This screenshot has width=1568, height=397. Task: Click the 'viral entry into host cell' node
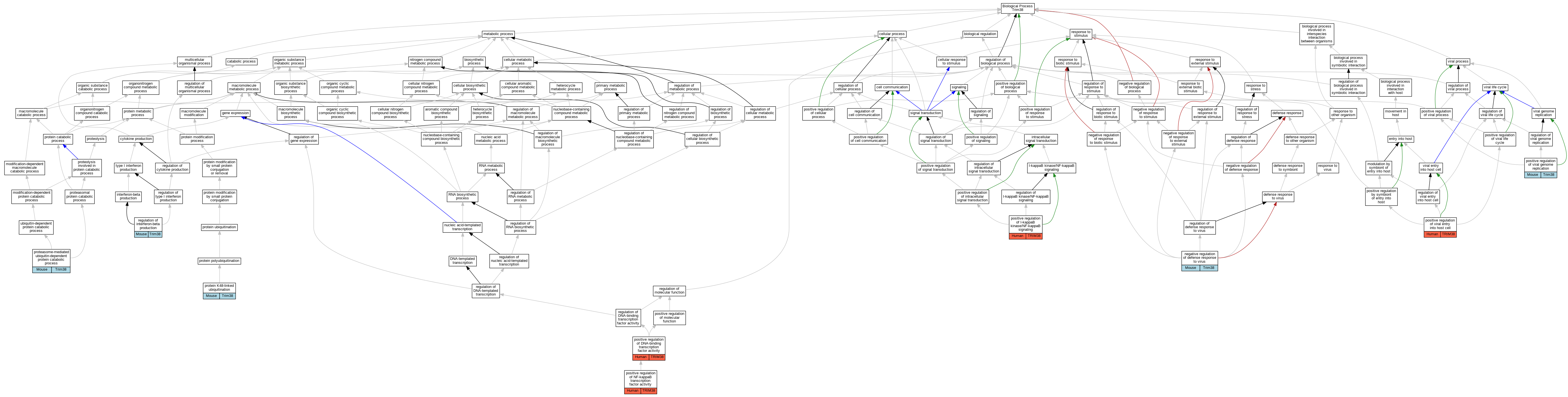[1430, 167]
